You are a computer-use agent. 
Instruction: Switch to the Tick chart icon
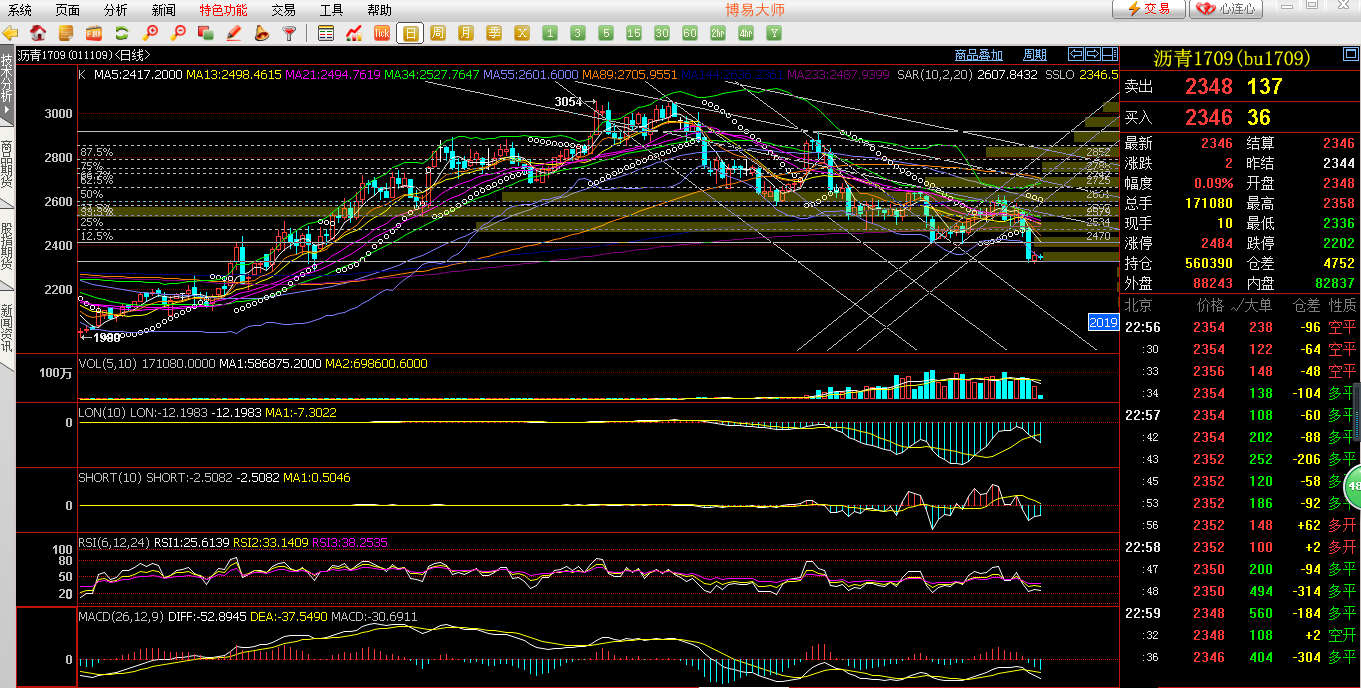point(382,33)
